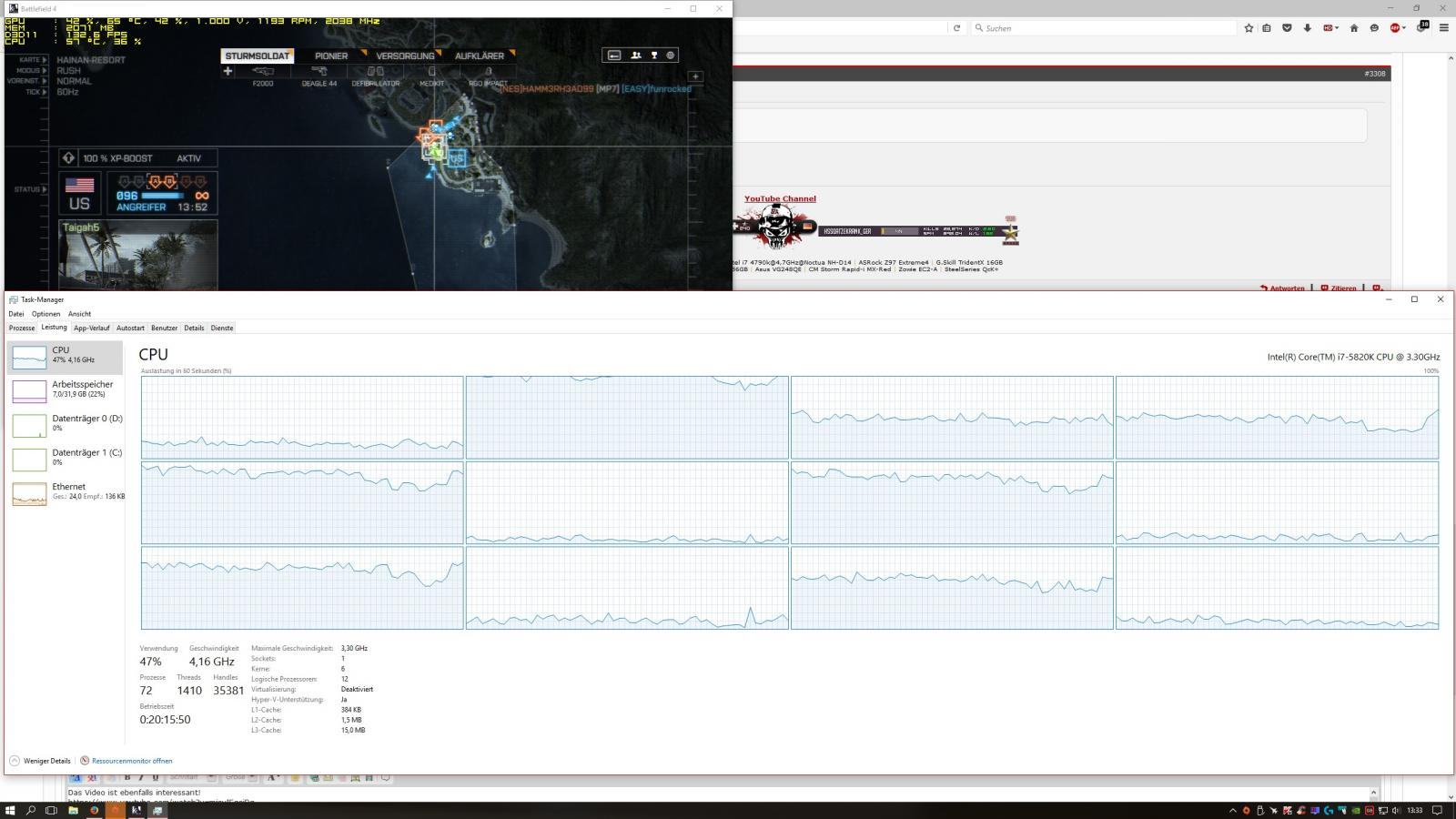The image size is (1456, 819).
Task: Open the Optionen menu in Task-Manager
Action: pos(45,314)
